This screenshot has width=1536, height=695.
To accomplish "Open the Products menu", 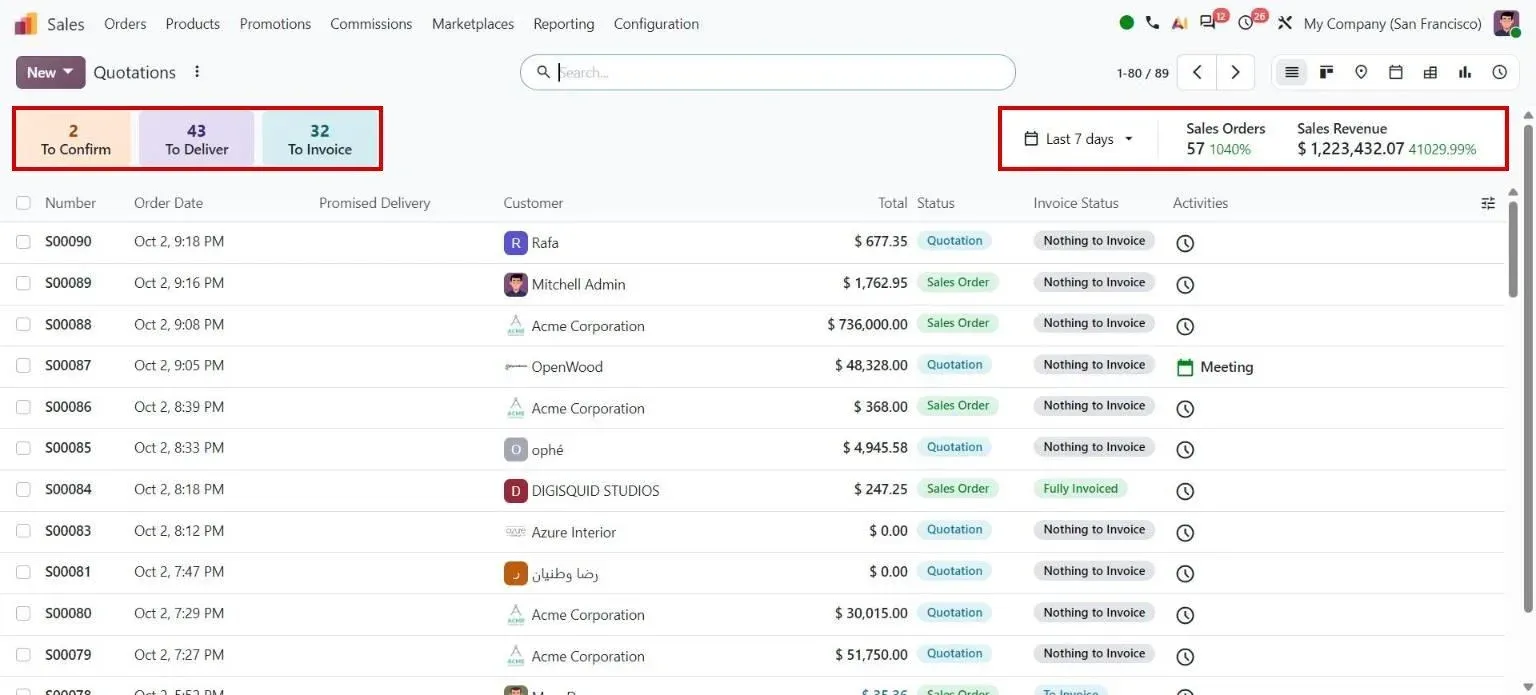I will click(x=193, y=23).
